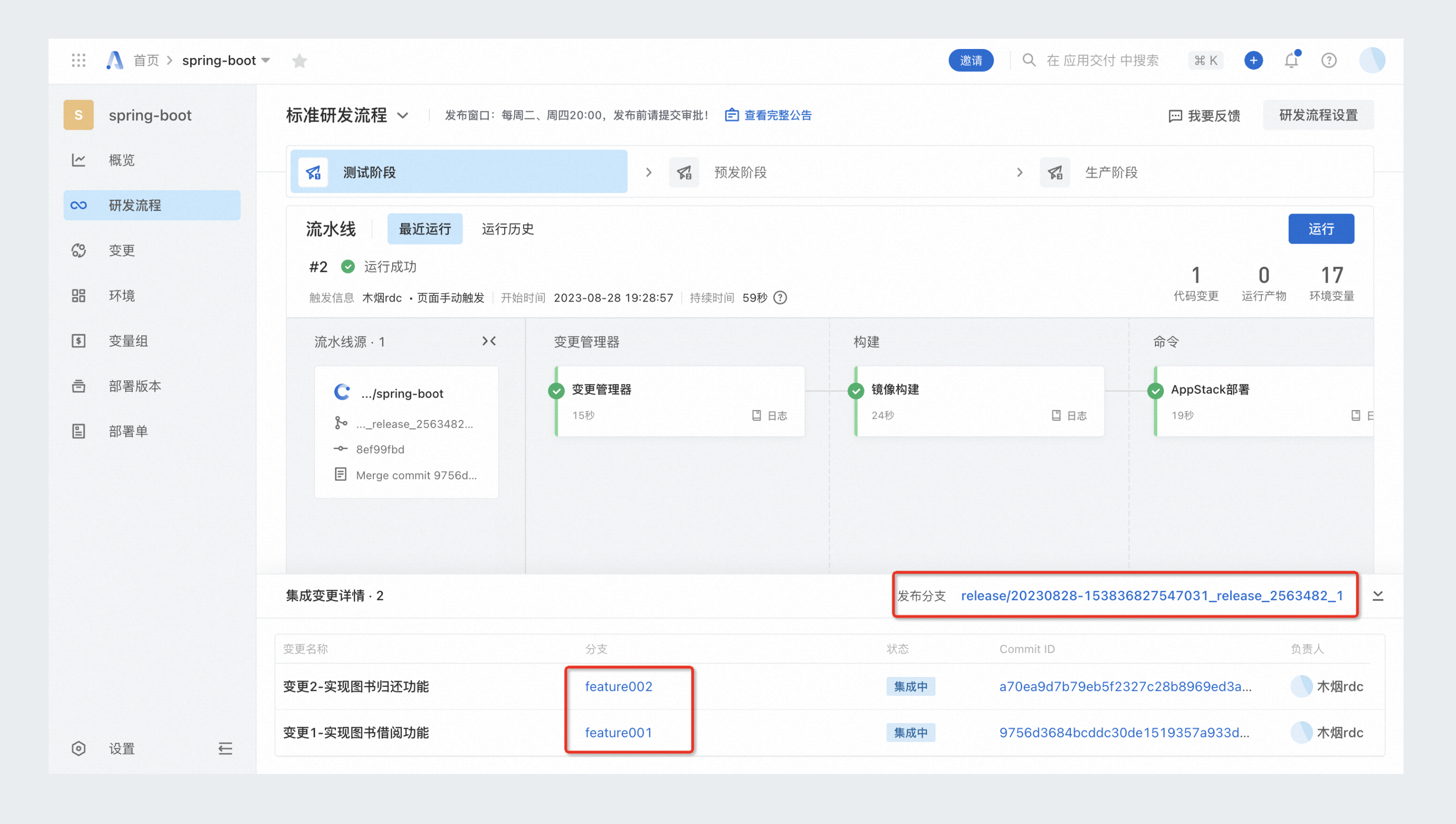Viewport: 1456px width, 824px height.
Task: Select 研发流程 in the sidebar
Action: pyautogui.click(x=152, y=206)
